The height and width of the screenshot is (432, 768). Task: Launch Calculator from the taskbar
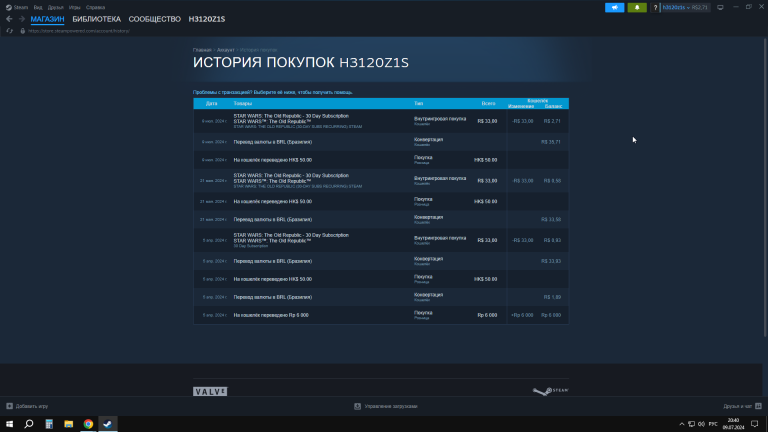click(x=49, y=424)
